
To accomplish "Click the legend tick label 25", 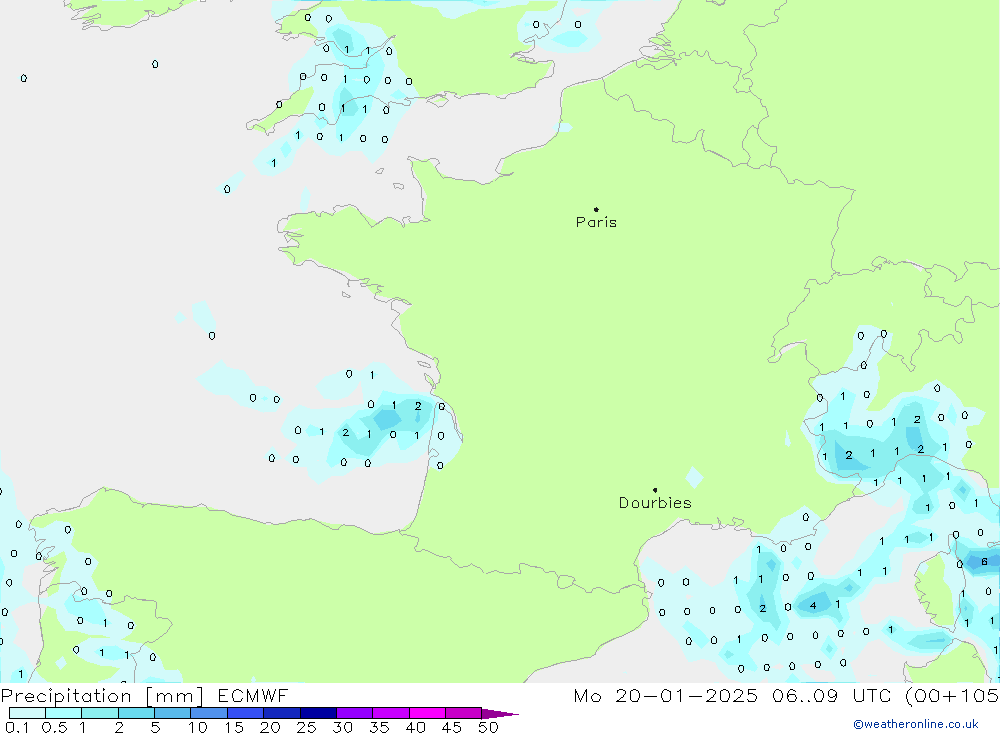I will tap(307, 727).
